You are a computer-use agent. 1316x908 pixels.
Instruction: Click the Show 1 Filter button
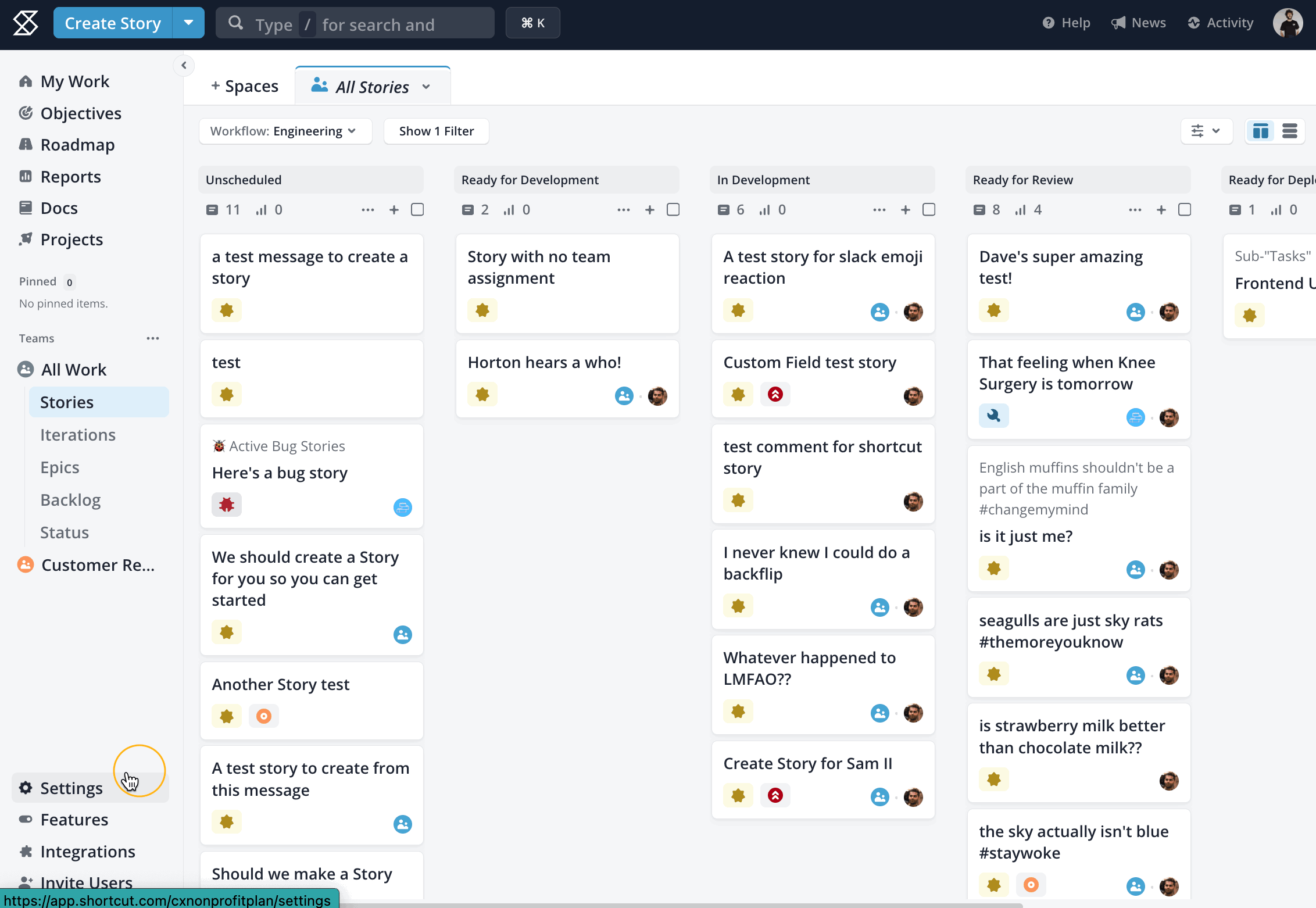[x=436, y=131]
